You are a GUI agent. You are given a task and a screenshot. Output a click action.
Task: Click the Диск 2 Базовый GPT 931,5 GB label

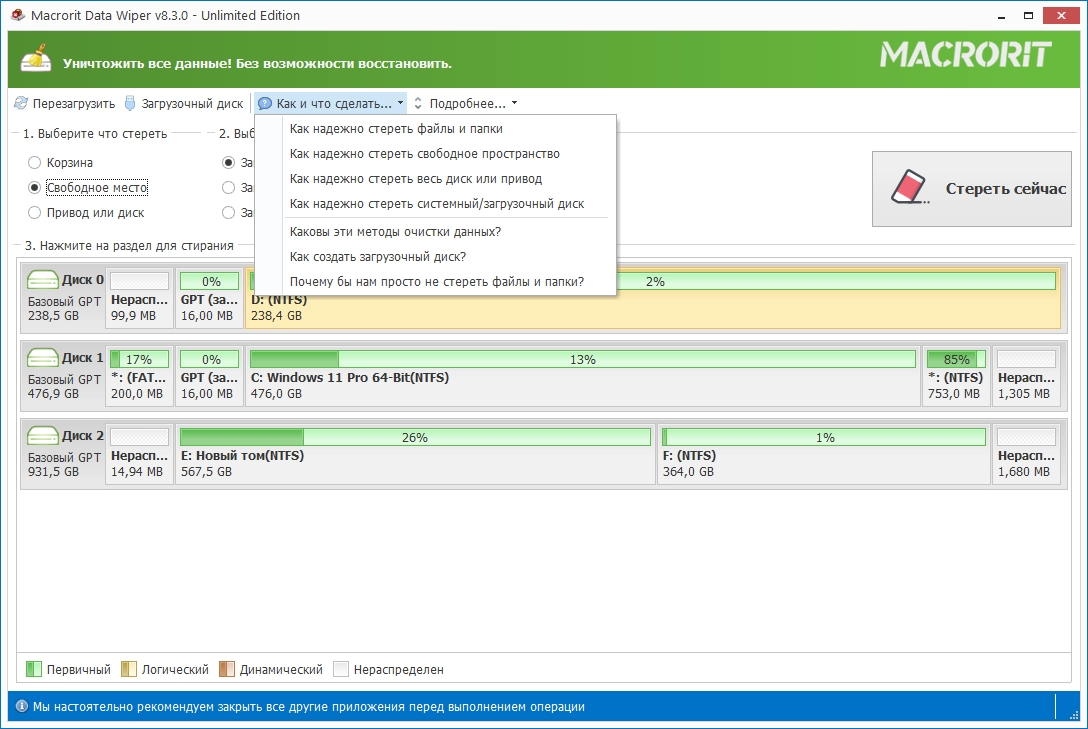(x=64, y=454)
